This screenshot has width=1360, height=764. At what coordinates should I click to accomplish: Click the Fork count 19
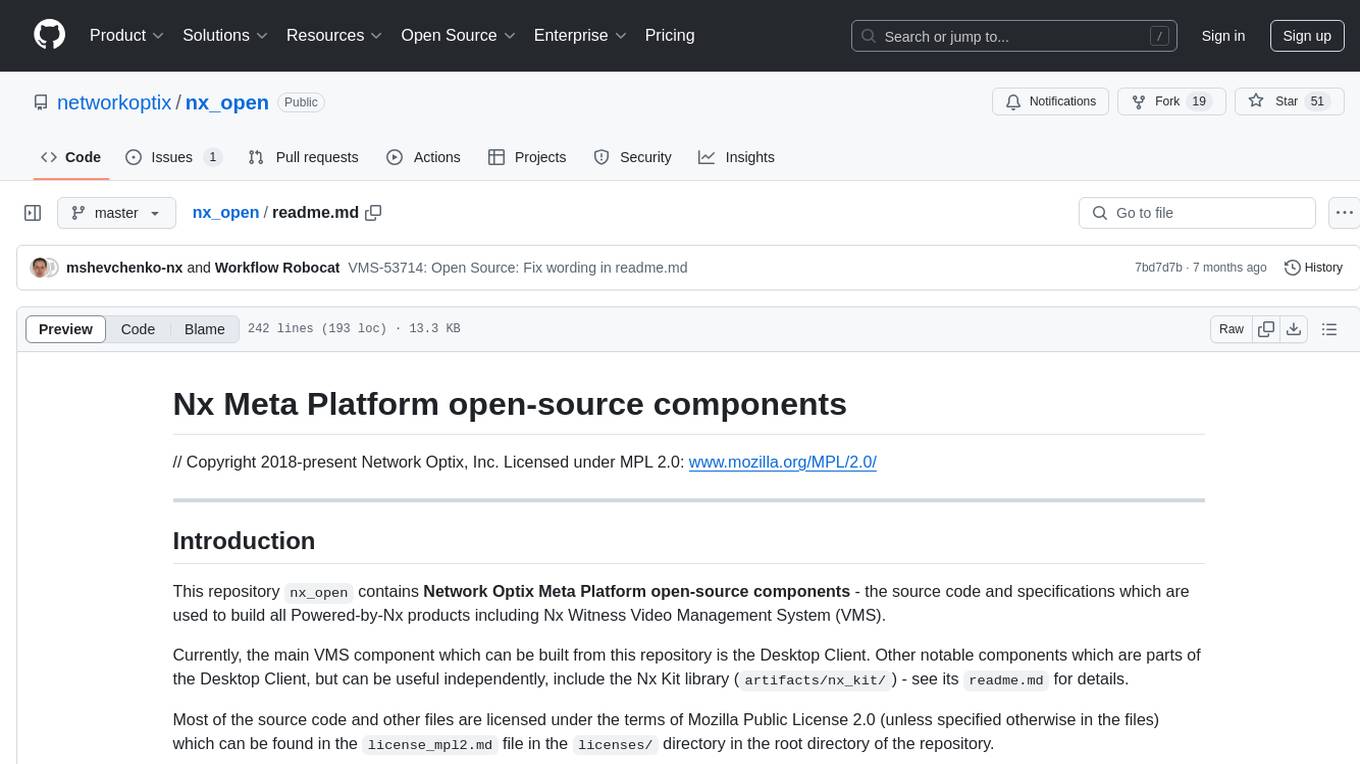coord(1199,102)
